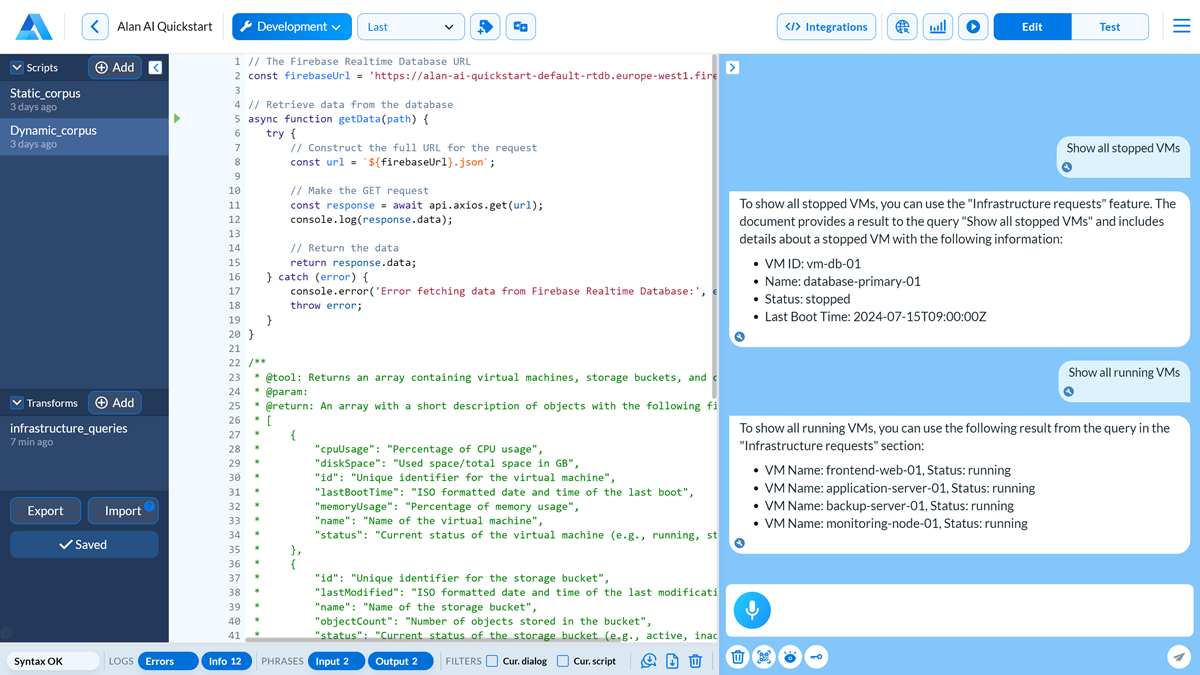
Task: Open the analytics bar chart icon
Action: pos(937,27)
